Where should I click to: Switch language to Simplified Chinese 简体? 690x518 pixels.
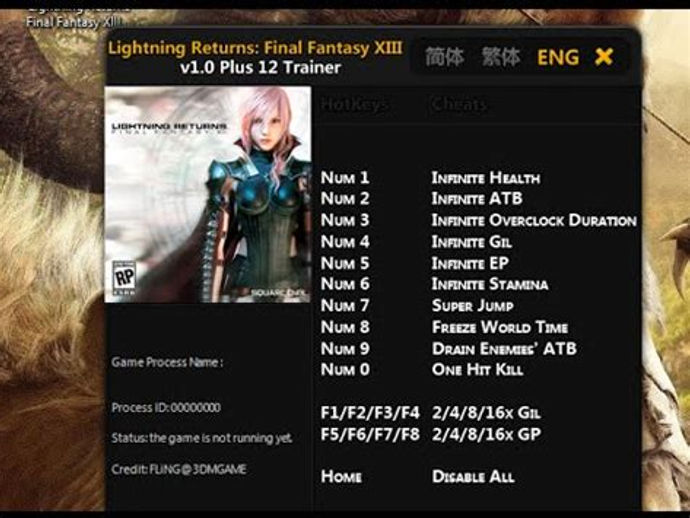[444, 57]
